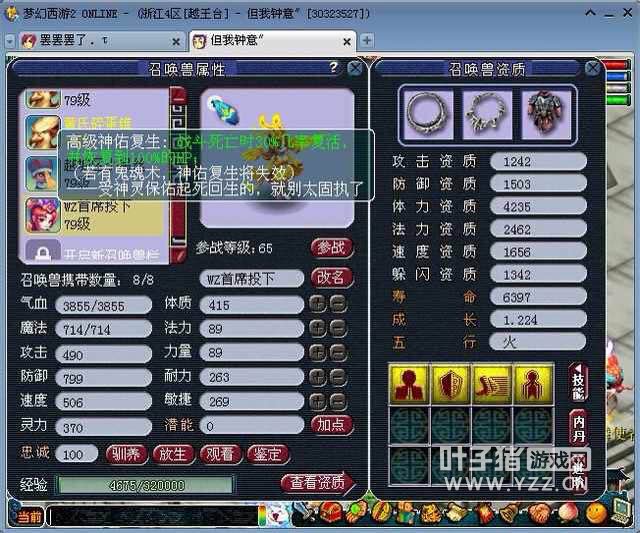Click the scroll map icon in bottom bar
The image size is (640, 533).
(x=457, y=512)
